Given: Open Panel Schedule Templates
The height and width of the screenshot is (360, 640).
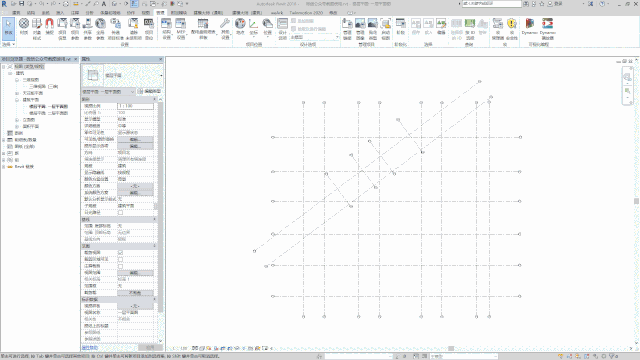Looking at the screenshot, I should tap(203, 29).
